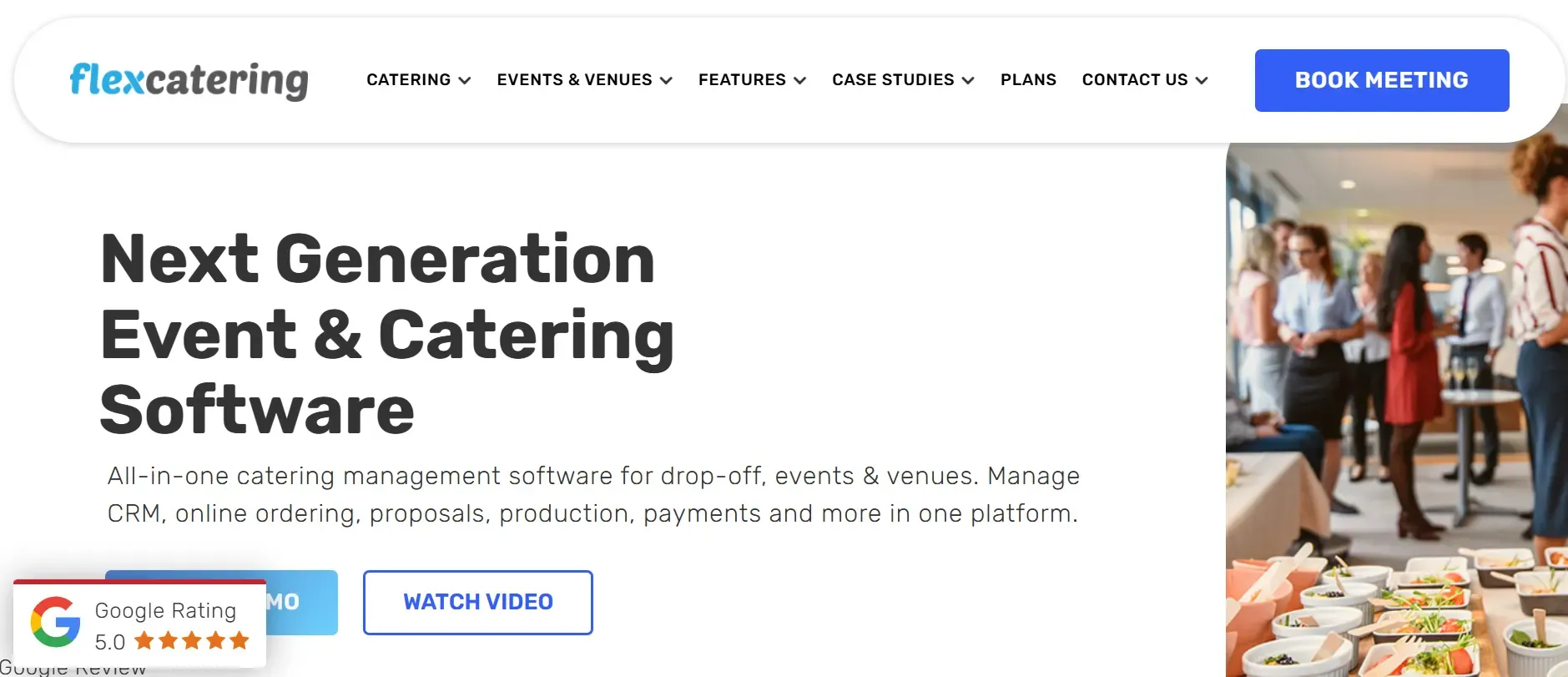Click the partially hidden demo button
Screen dimensions: 1568x677
(x=302, y=603)
